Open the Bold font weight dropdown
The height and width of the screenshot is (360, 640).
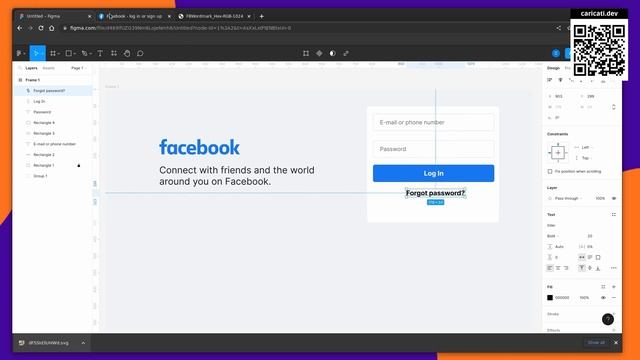[553, 236]
